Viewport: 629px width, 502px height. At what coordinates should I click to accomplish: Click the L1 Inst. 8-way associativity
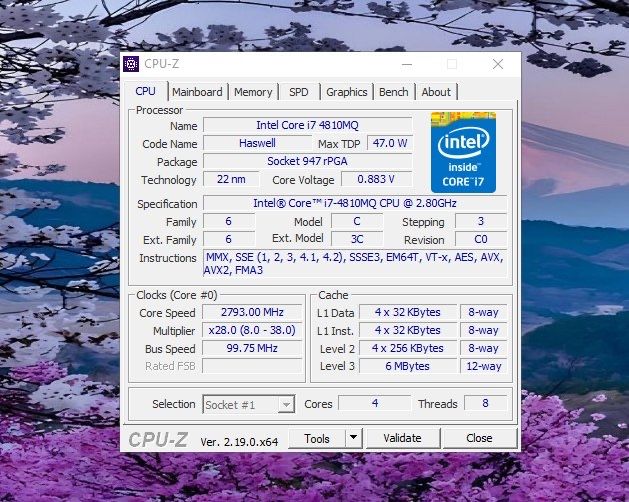483,330
